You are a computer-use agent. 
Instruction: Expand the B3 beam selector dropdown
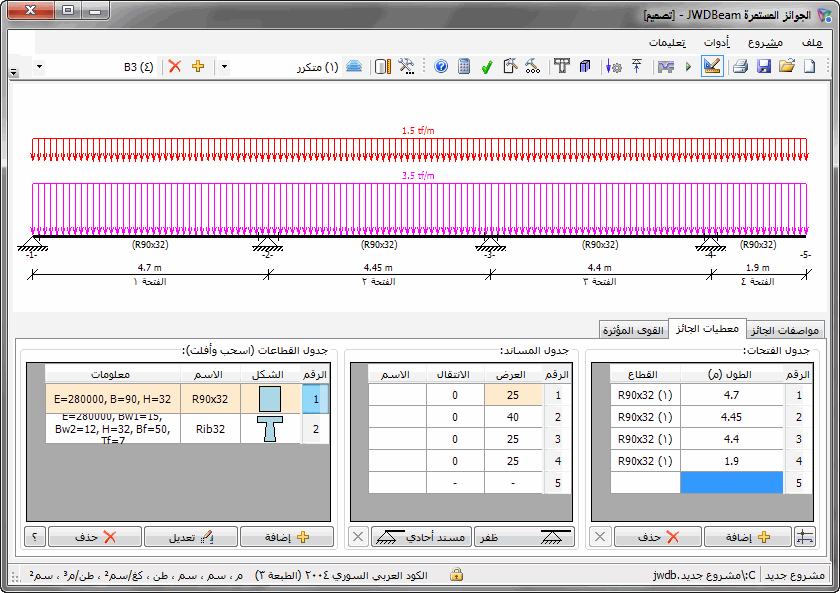coord(39,67)
